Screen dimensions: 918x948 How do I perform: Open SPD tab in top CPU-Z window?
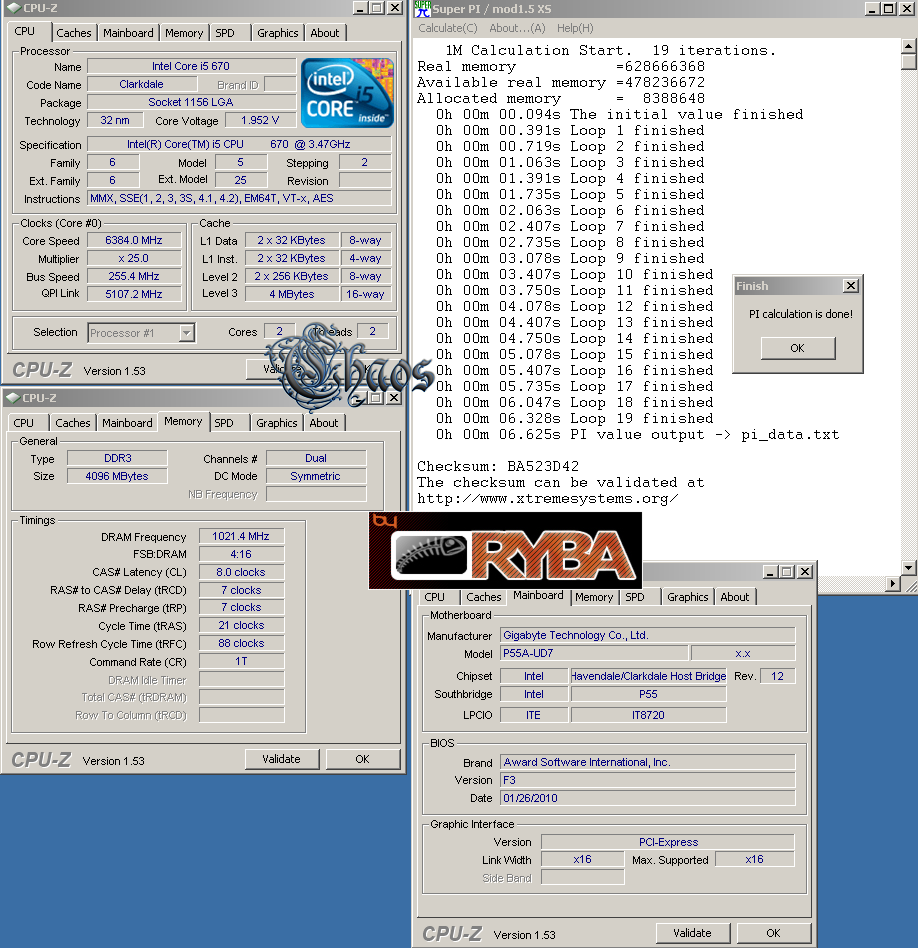[x=225, y=33]
